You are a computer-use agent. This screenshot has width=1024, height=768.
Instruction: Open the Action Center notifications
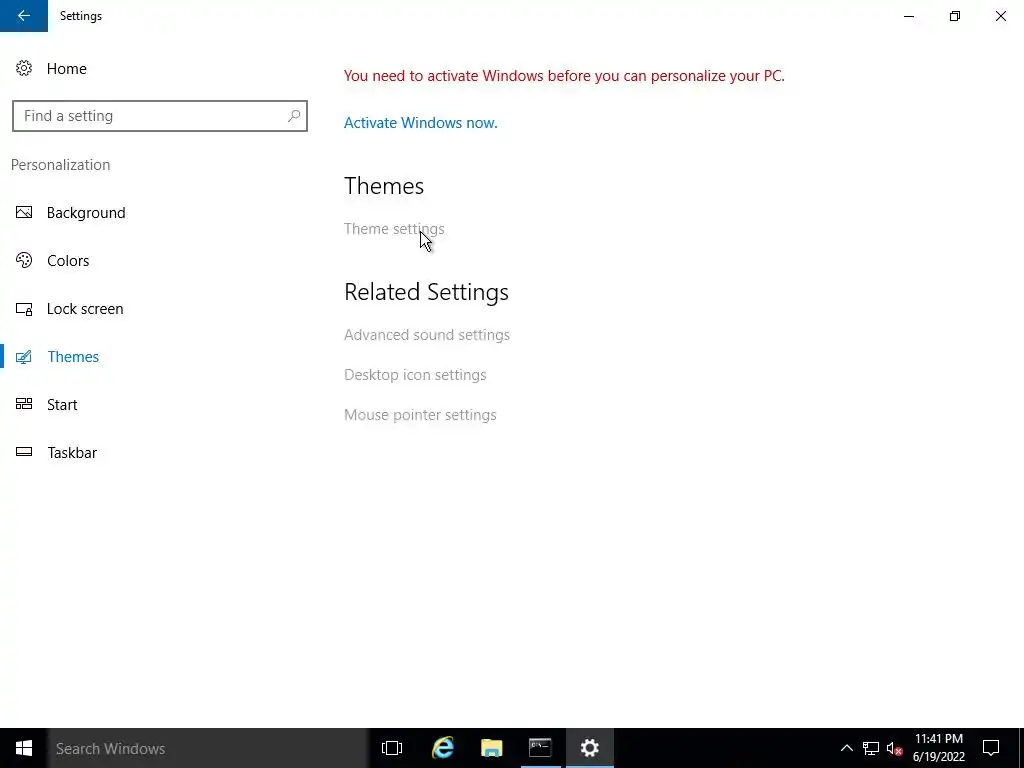point(991,748)
